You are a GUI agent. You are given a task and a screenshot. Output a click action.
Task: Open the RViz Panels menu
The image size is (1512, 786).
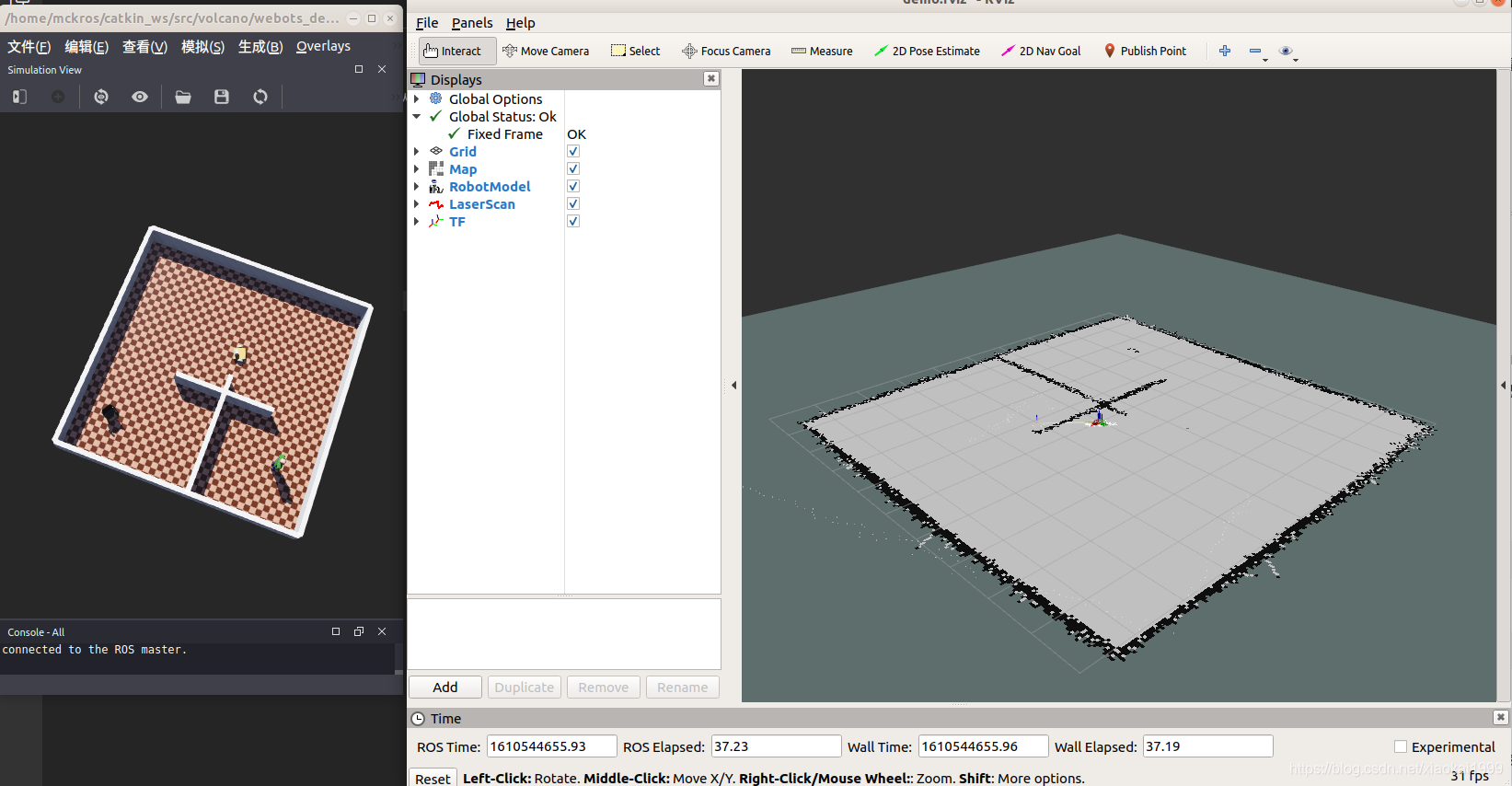(x=472, y=23)
